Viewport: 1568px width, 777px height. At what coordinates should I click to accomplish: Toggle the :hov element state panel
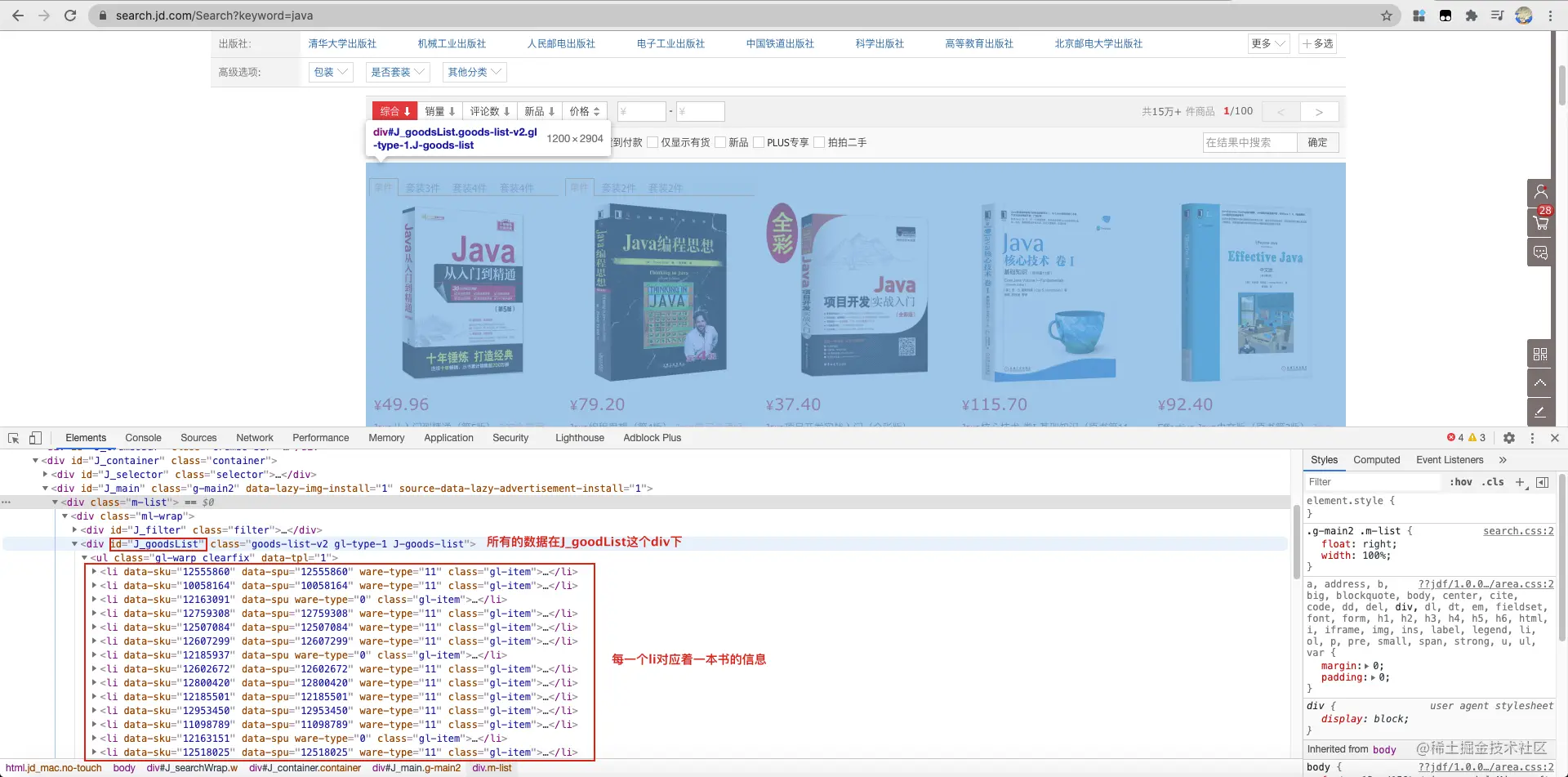(x=1461, y=482)
